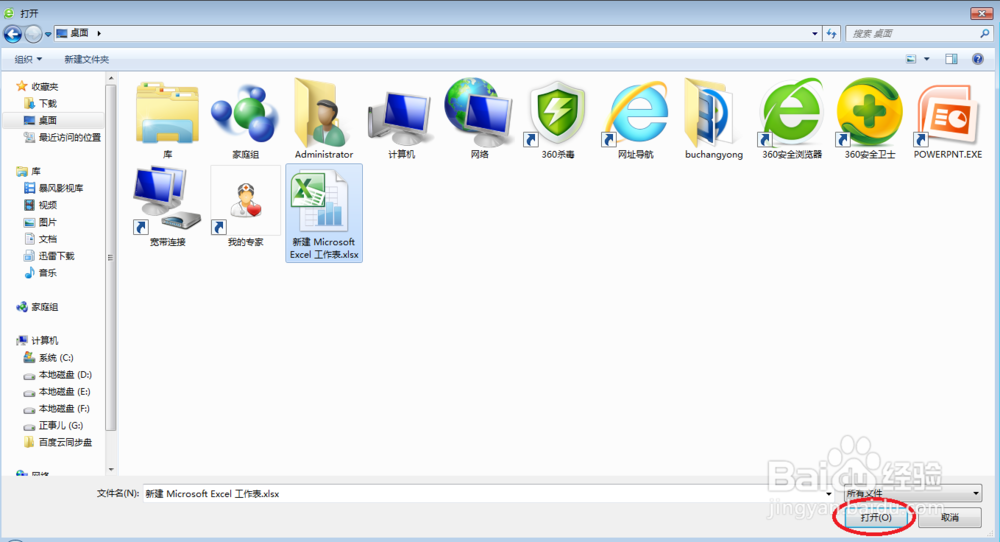This screenshot has width=1000, height=542.
Task: Open the 所有文件 file type dropdown
Action: pos(913,493)
